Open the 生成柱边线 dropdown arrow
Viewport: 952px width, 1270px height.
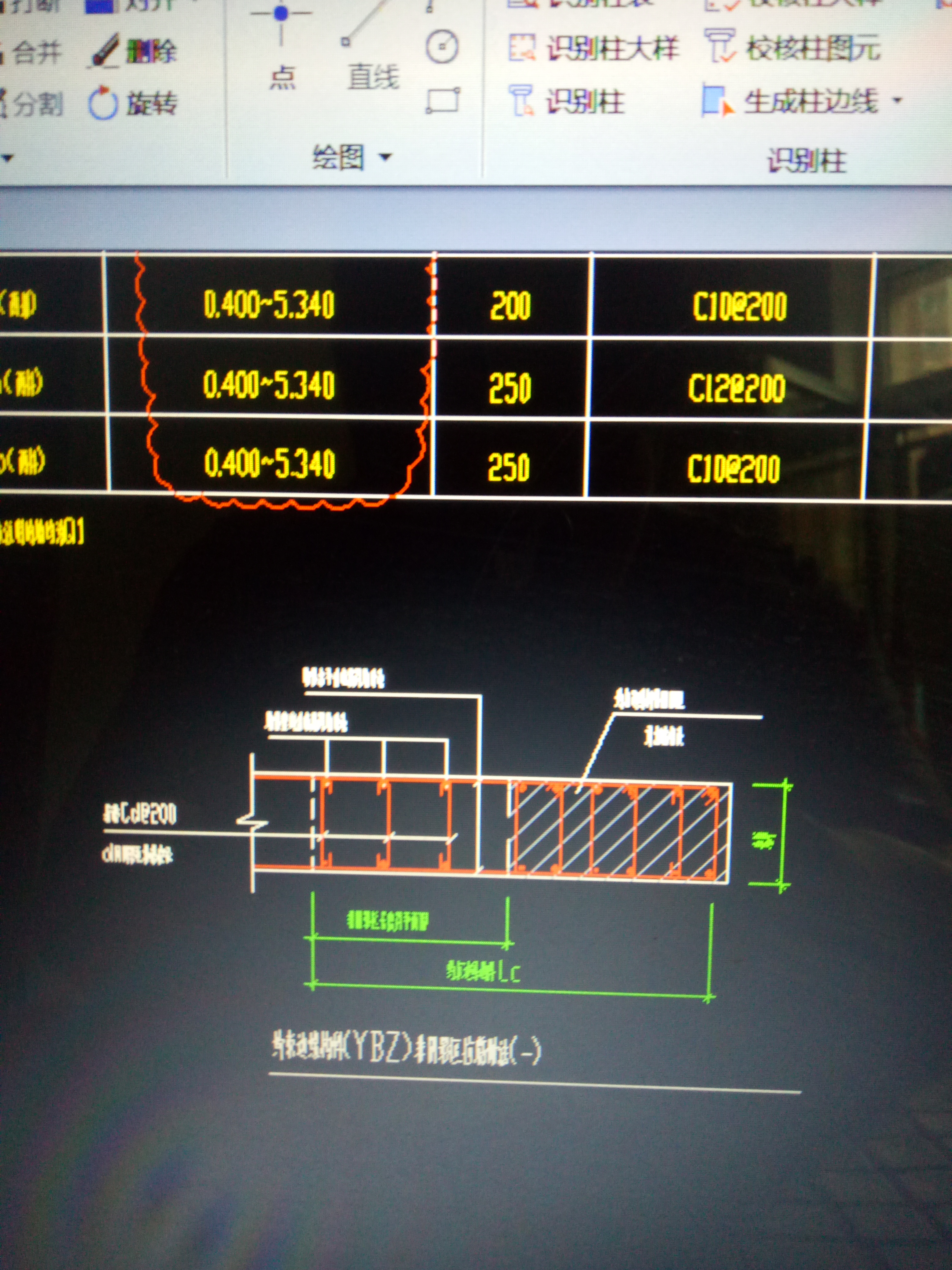click(x=897, y=101)
